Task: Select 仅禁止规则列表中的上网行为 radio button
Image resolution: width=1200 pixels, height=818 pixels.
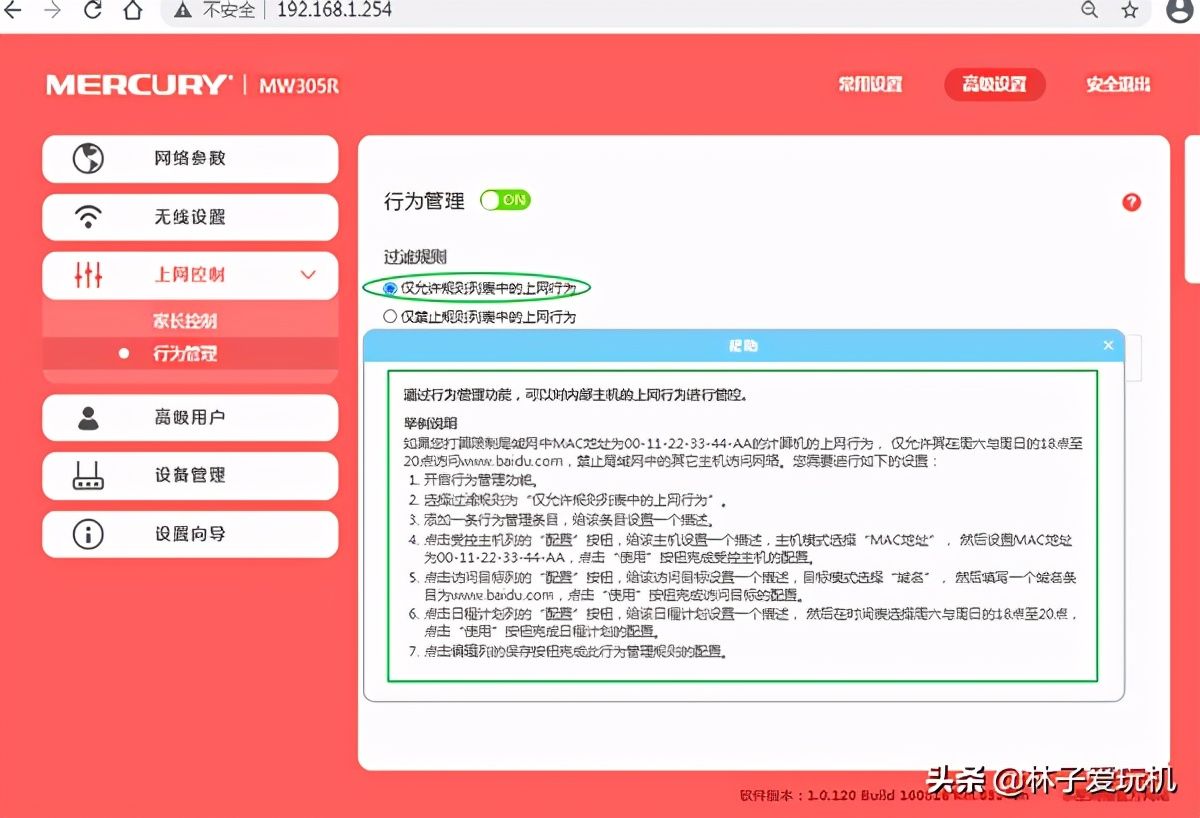Action: coord(391,316)
